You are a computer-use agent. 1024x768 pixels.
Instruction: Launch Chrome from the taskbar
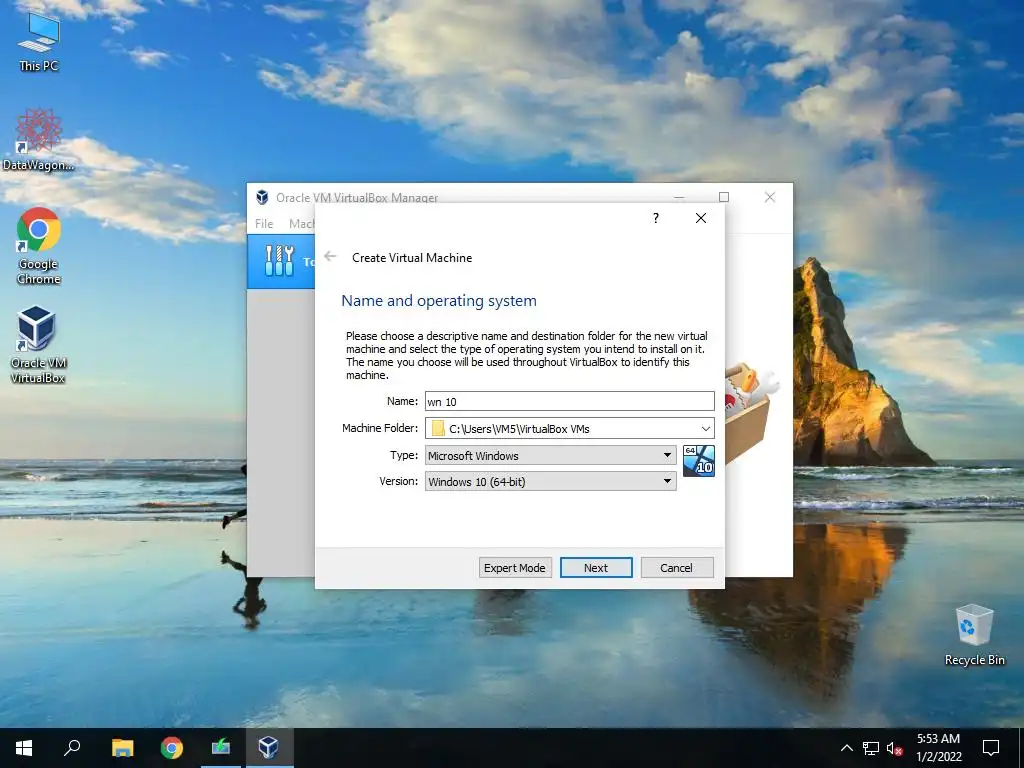(x=172, y=748)
